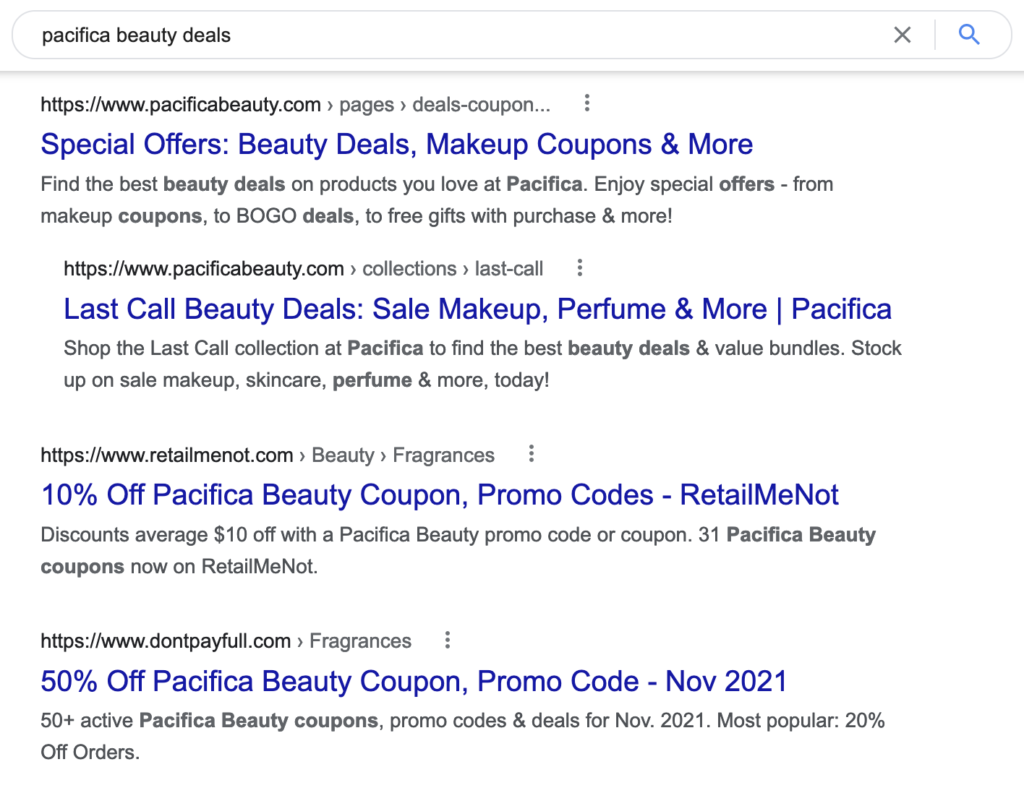The image size is (1024, 801).
Task: Click the snippet starting 'Shop the Last Call collection'
Action: (482, 364)
